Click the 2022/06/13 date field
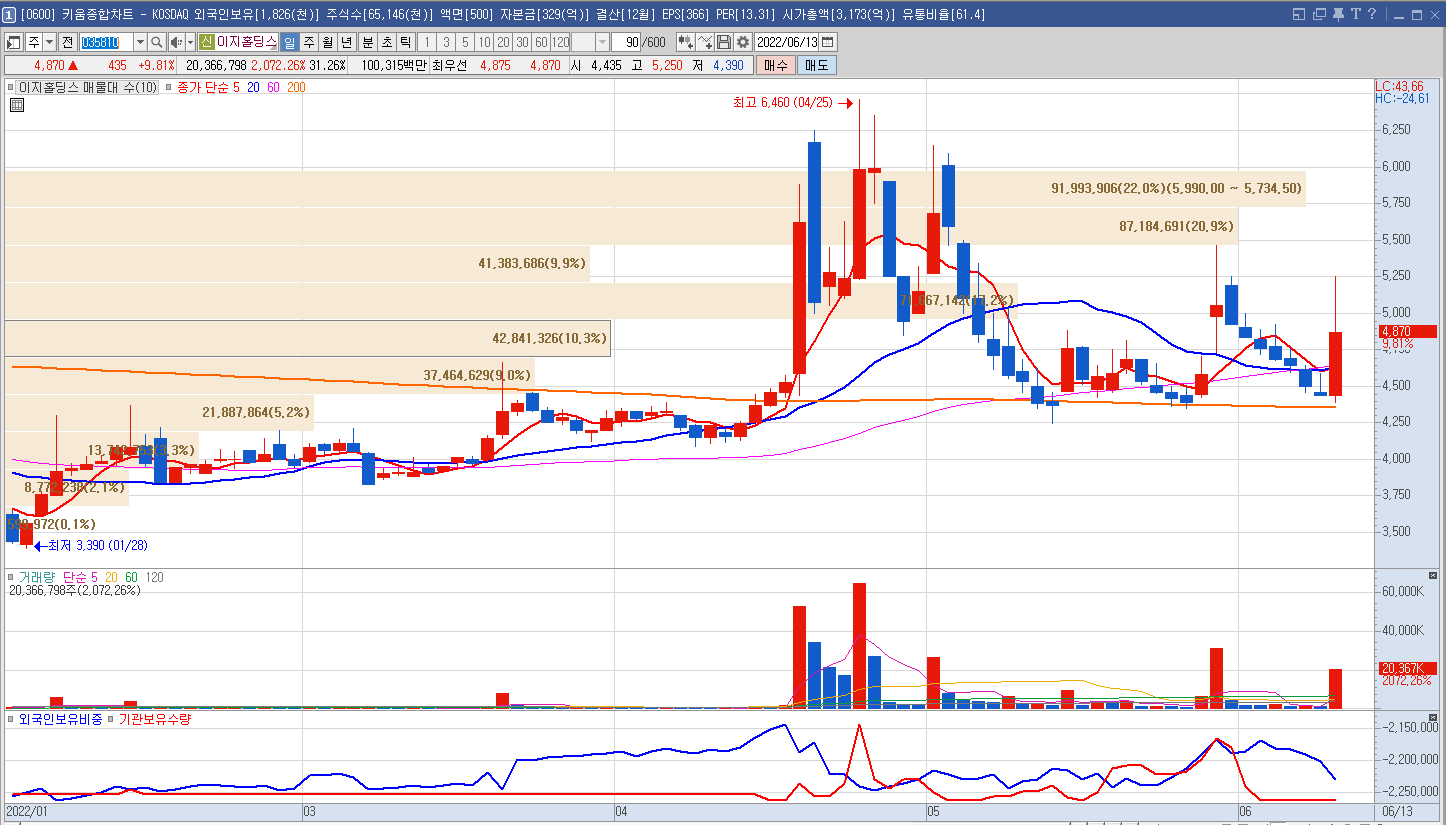 tap(787, 42)
